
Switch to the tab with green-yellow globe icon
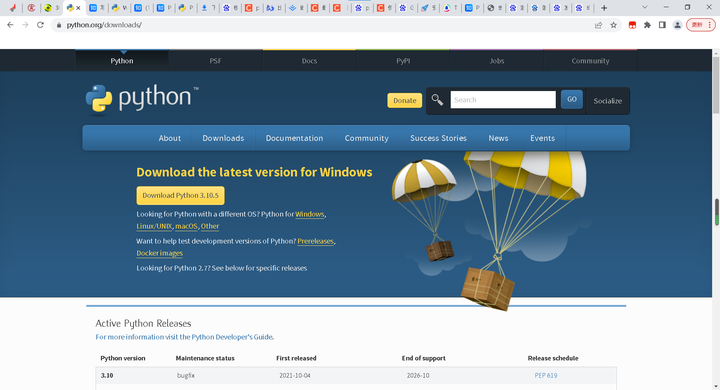pos(48,8)
